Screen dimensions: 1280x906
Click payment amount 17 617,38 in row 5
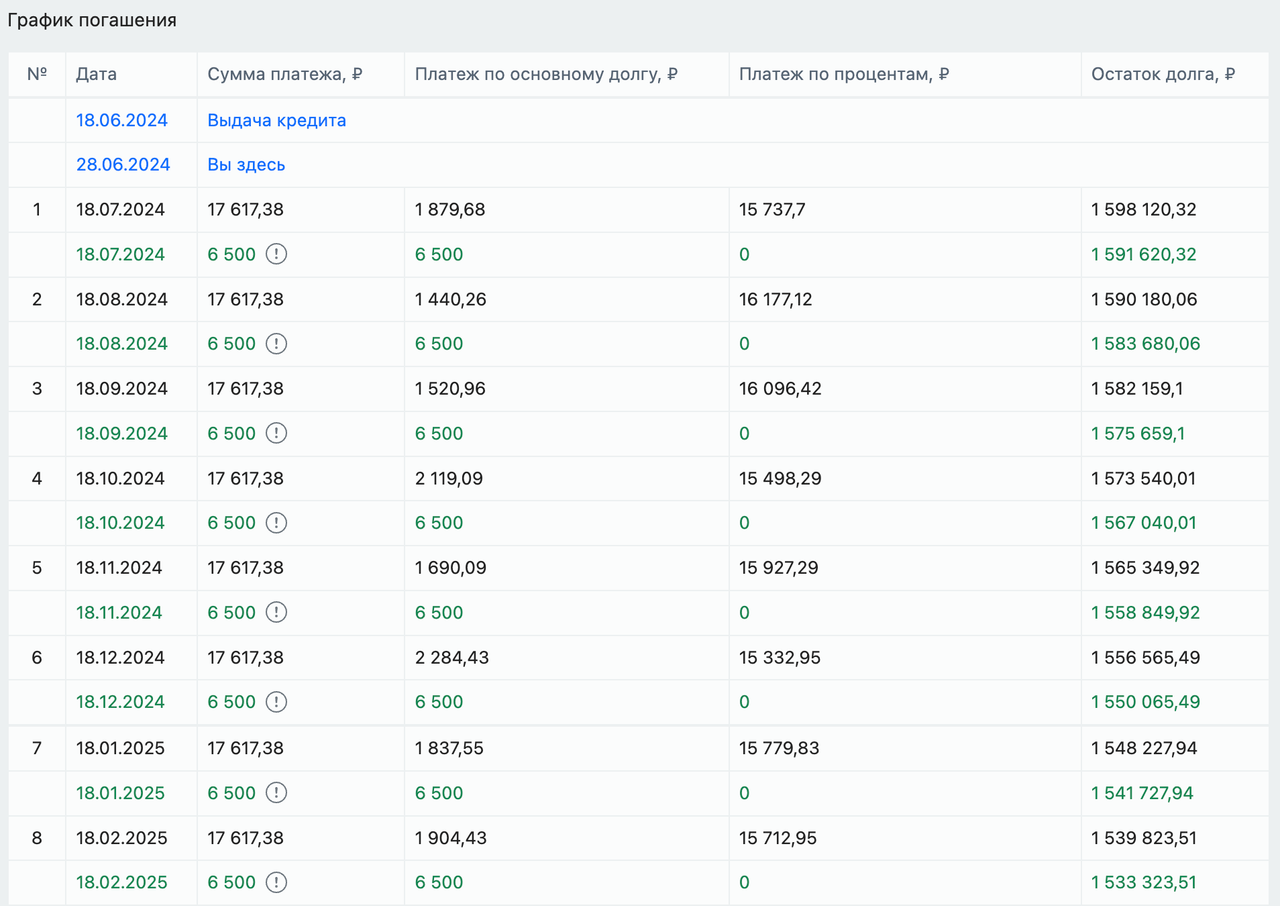click(246, 567)
